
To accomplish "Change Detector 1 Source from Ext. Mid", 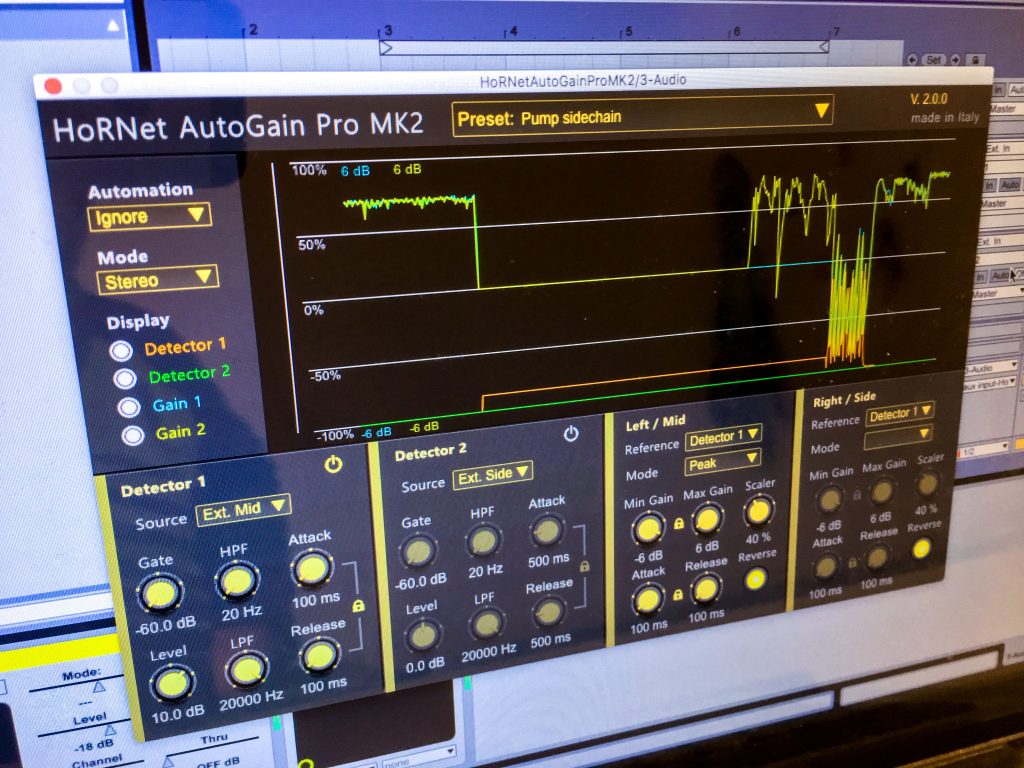I will (245, 508).
